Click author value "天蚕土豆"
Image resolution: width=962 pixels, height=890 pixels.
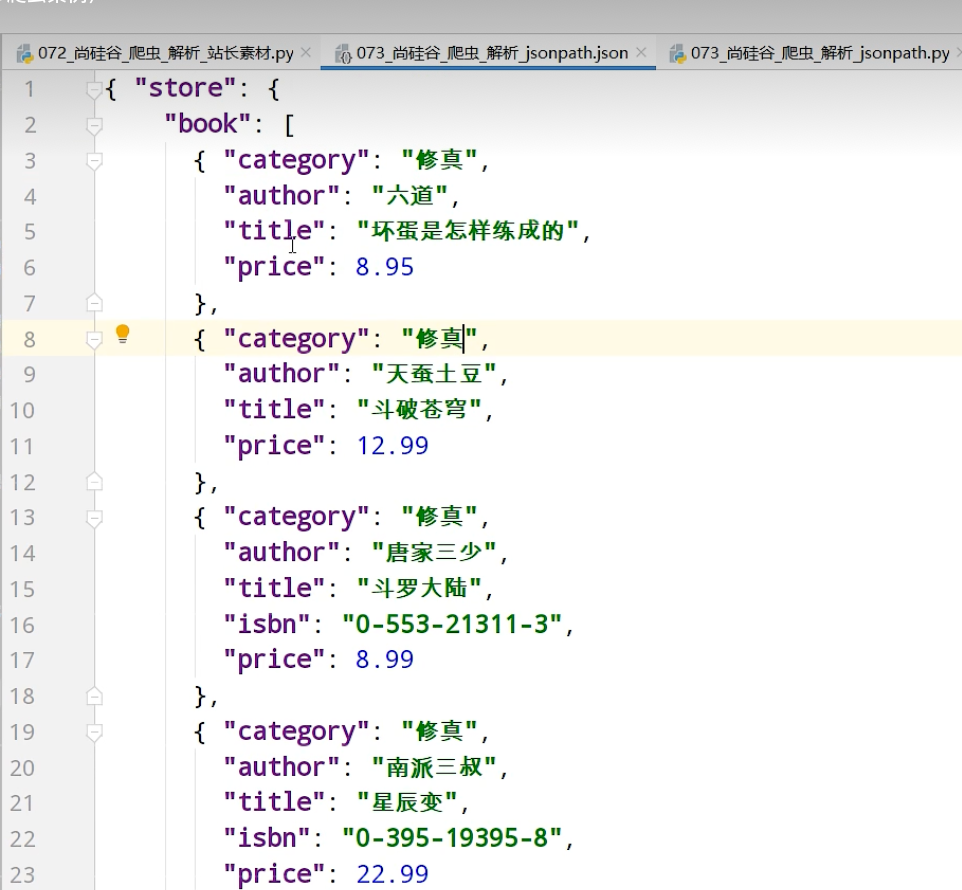tap(434, 374)
